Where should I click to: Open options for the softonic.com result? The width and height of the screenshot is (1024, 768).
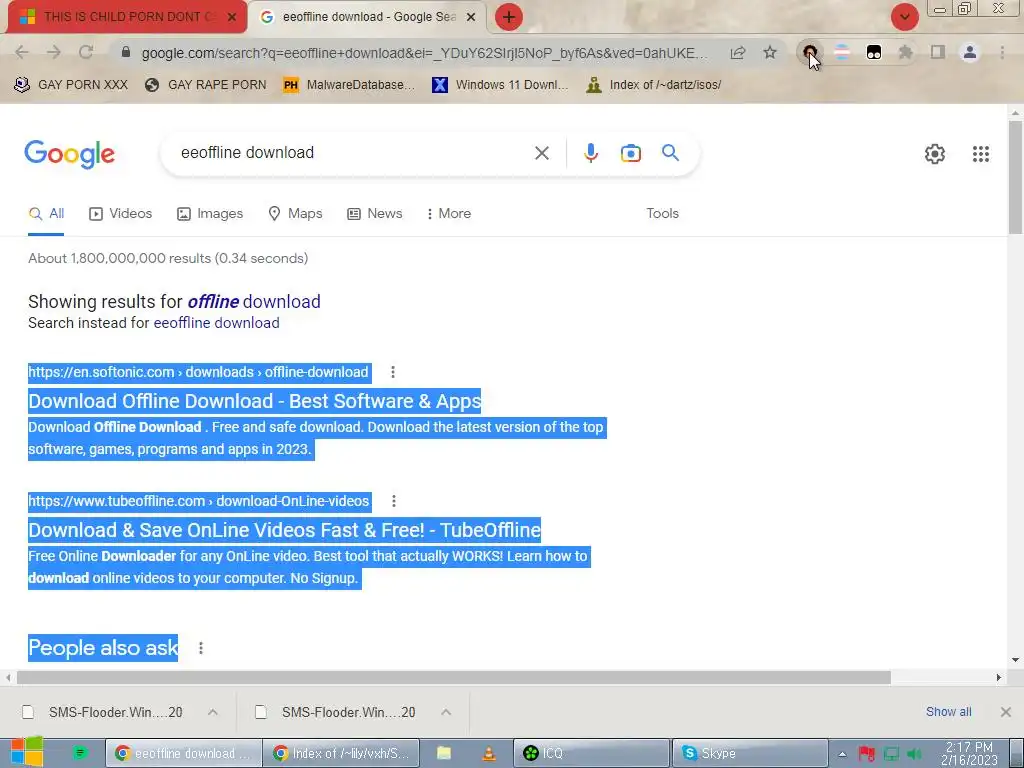pos(392,372)
